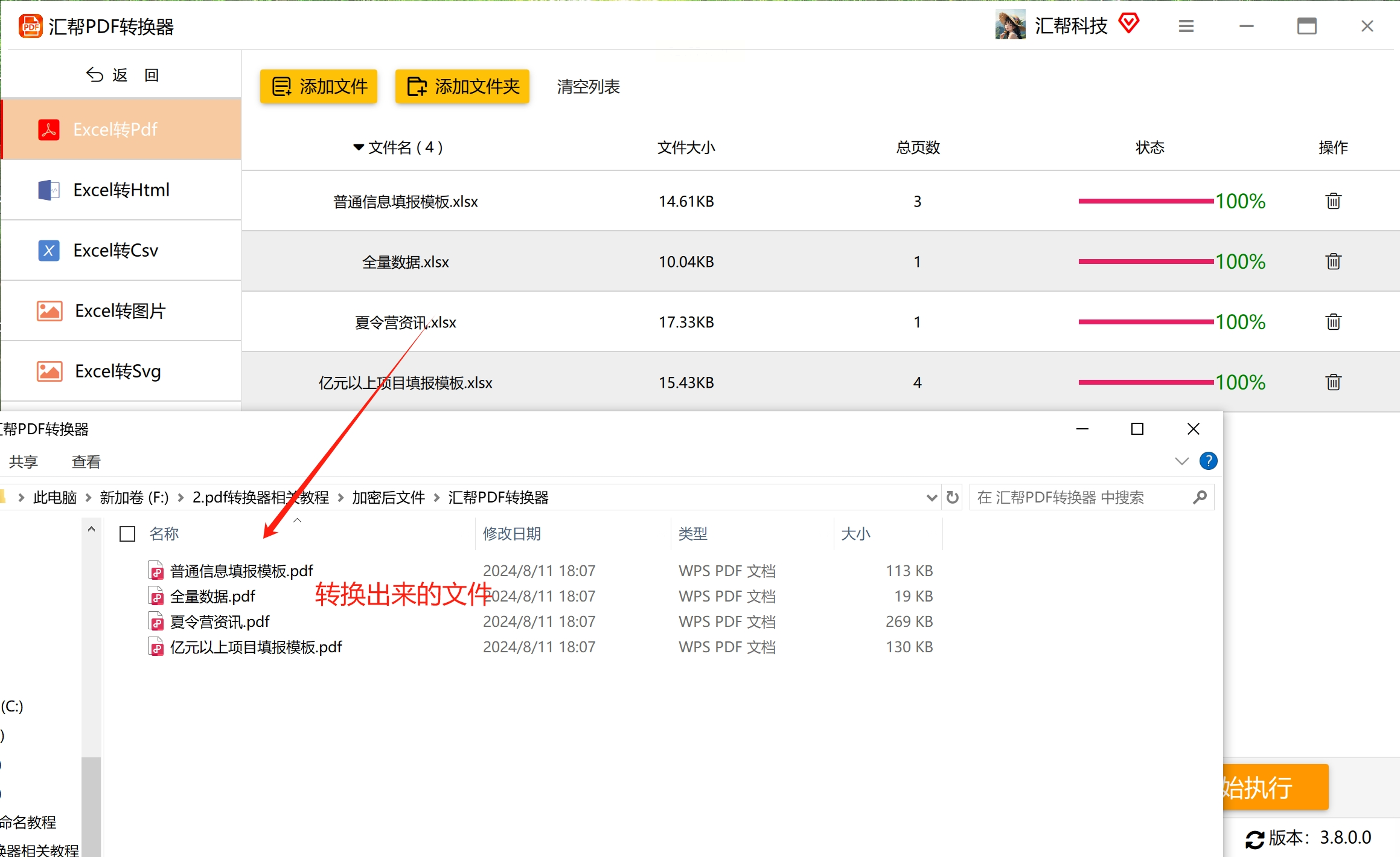This screenshot has width=1400, height=857.
Task: Click the 汇帮科技 user avatar
Action: click(x=1010, y=25)
